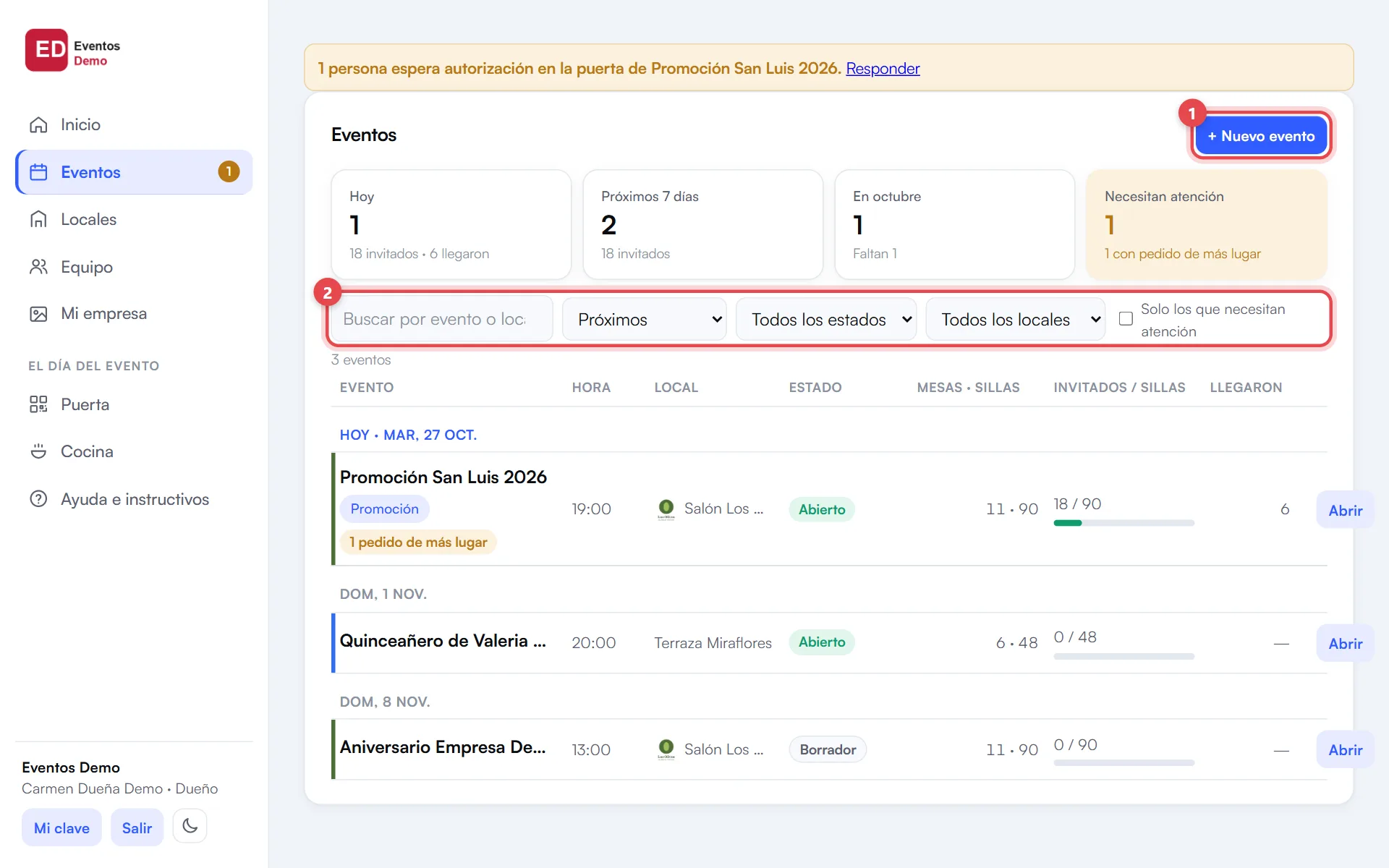Click the orange badge on Eventos menu
Viewport: 1389px width, 868px height.
229,171
